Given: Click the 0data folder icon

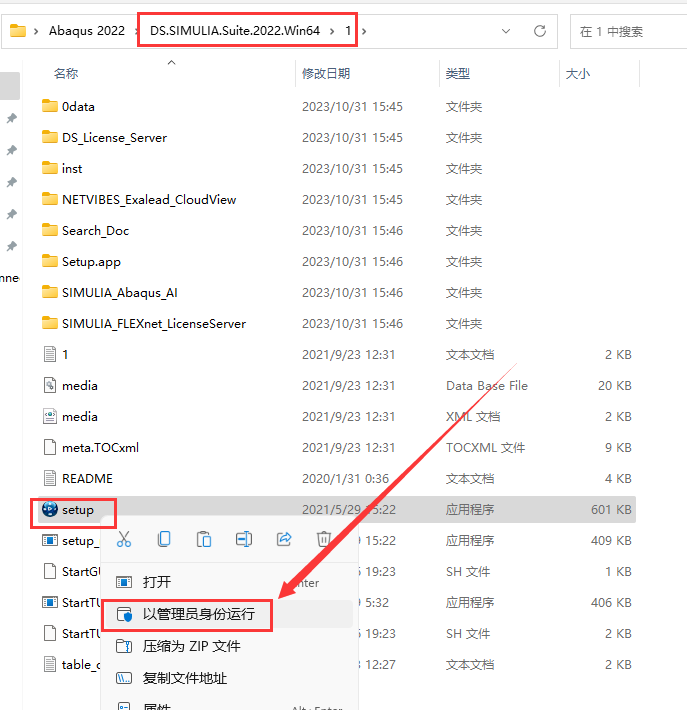Looking at the screenshot, I should point(50,106).
